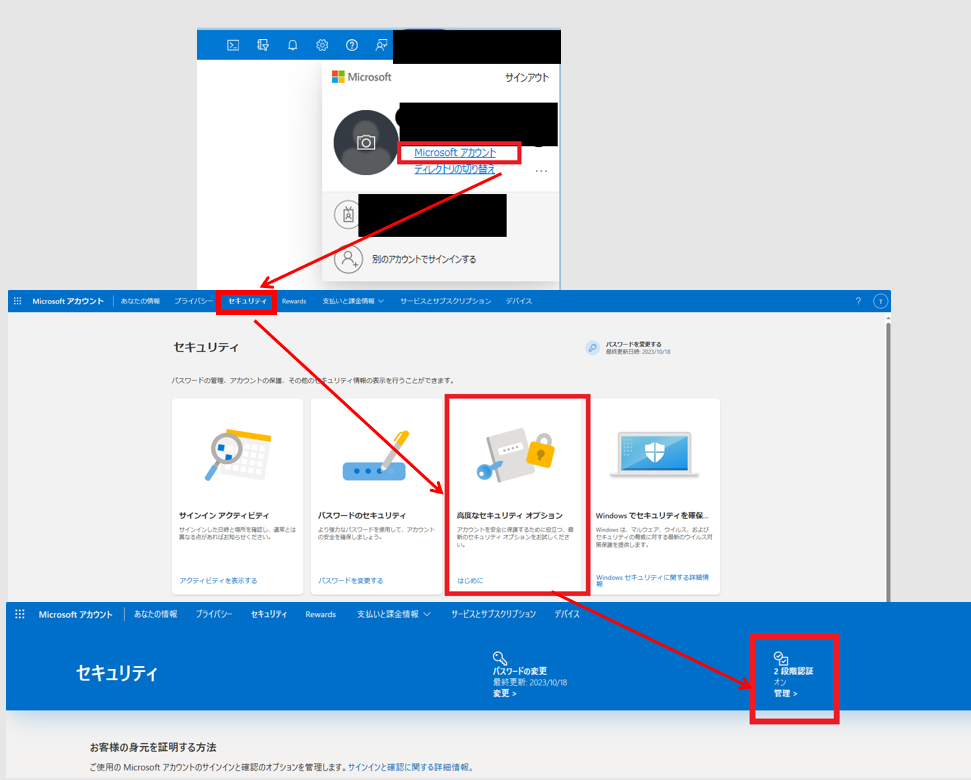
Task: Open サービスとサブスクリプション in the Security overview page nav bar
Action: coord(445,301)
